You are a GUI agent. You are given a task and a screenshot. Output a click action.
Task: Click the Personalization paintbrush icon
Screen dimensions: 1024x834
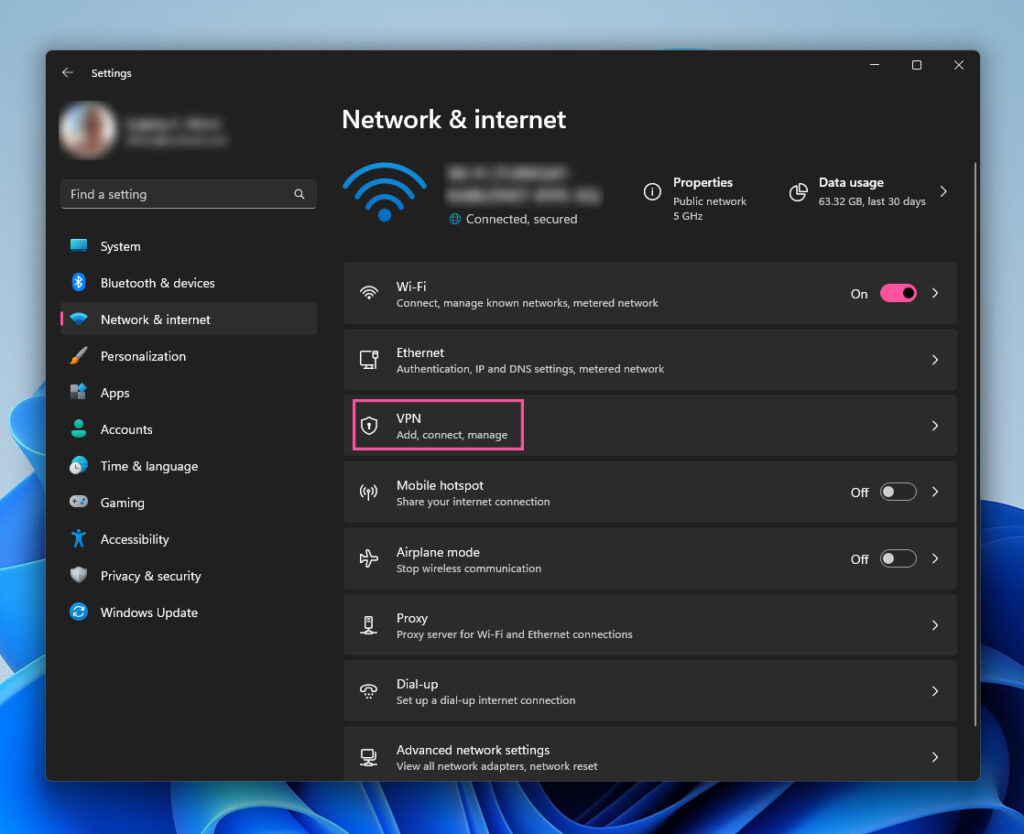coord(79,356)
